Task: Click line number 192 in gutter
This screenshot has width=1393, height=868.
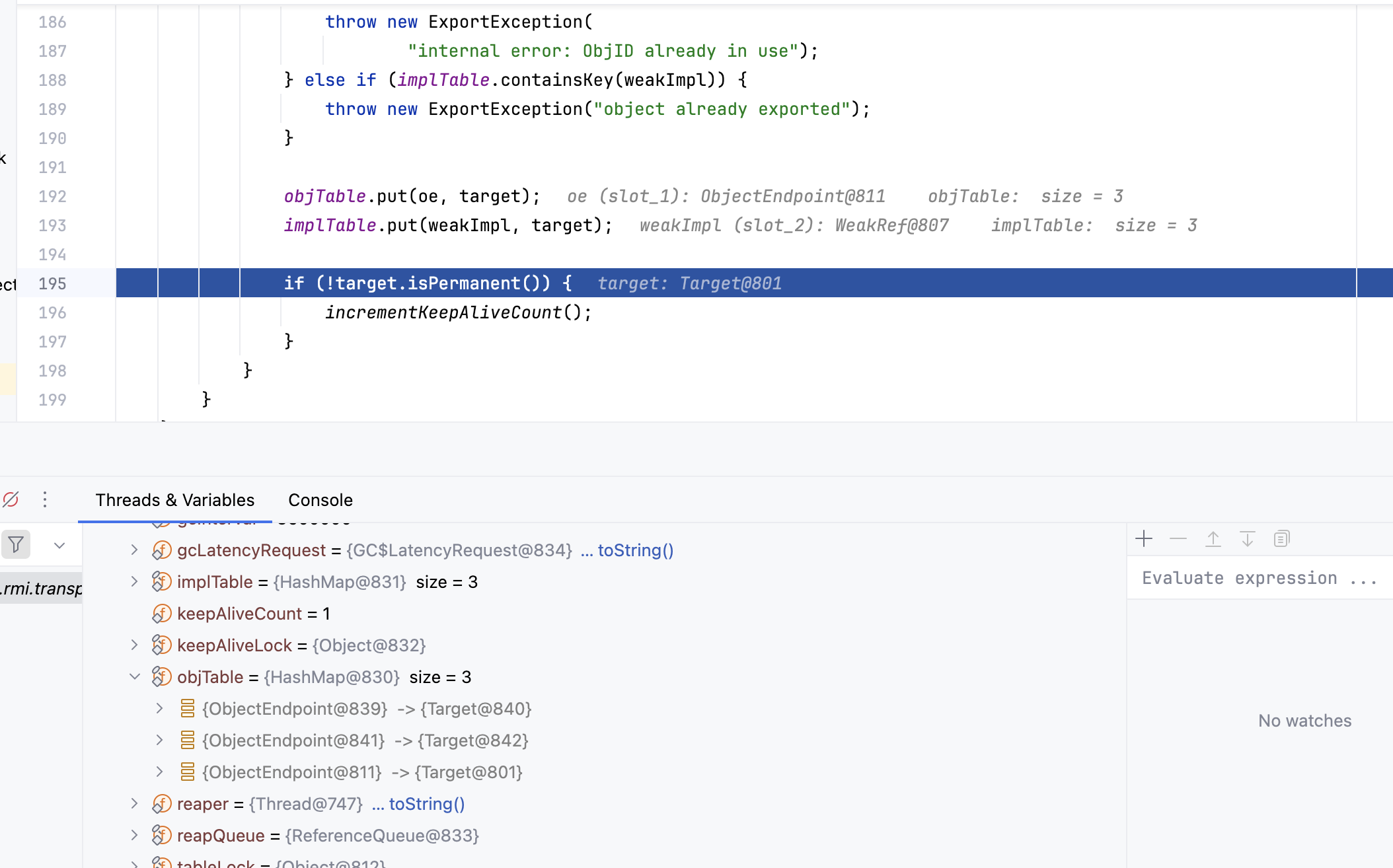Action: coord(52,196)
